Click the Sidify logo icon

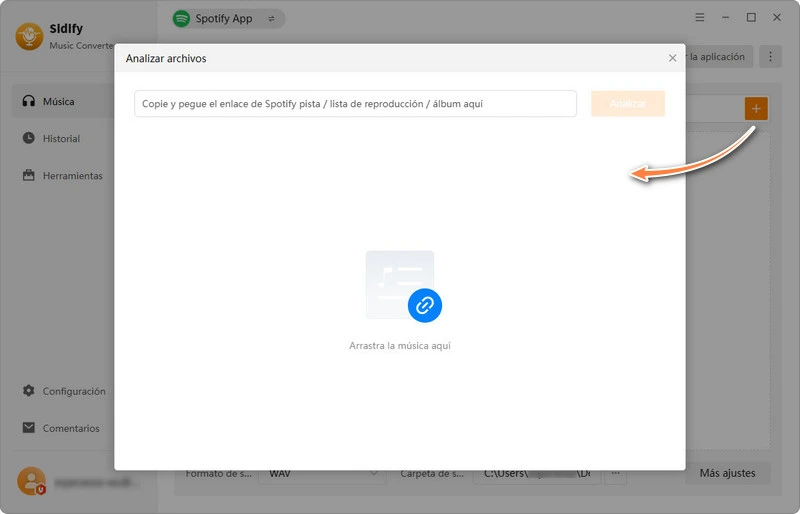29,36
